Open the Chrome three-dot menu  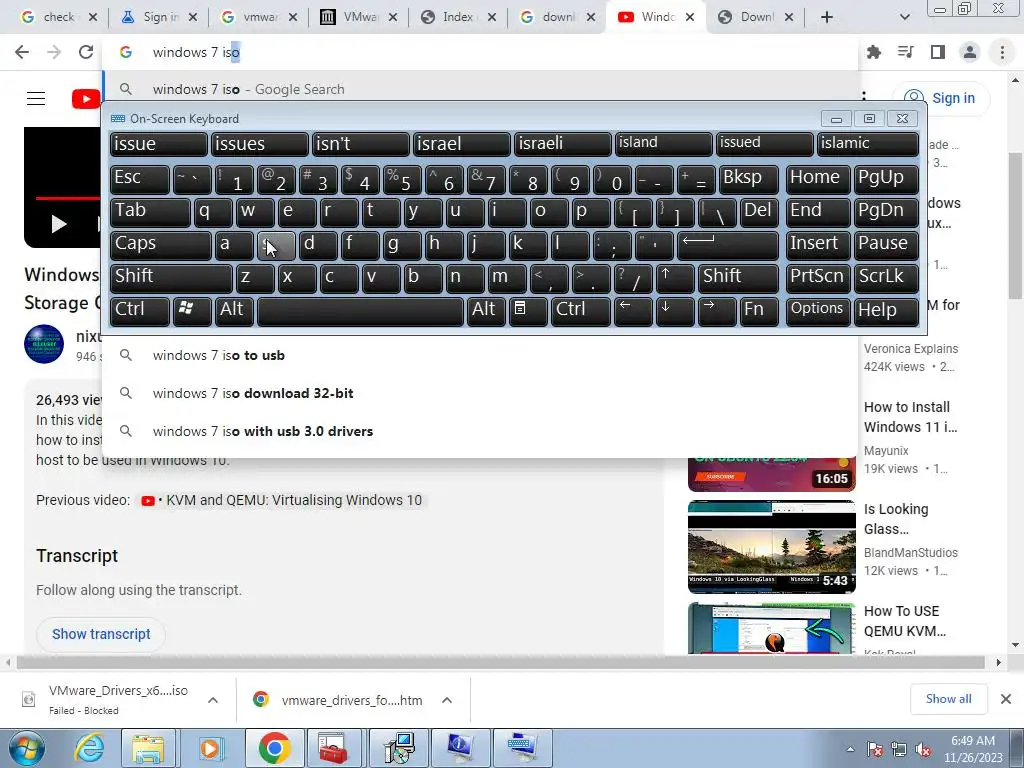pos(1002,52)
